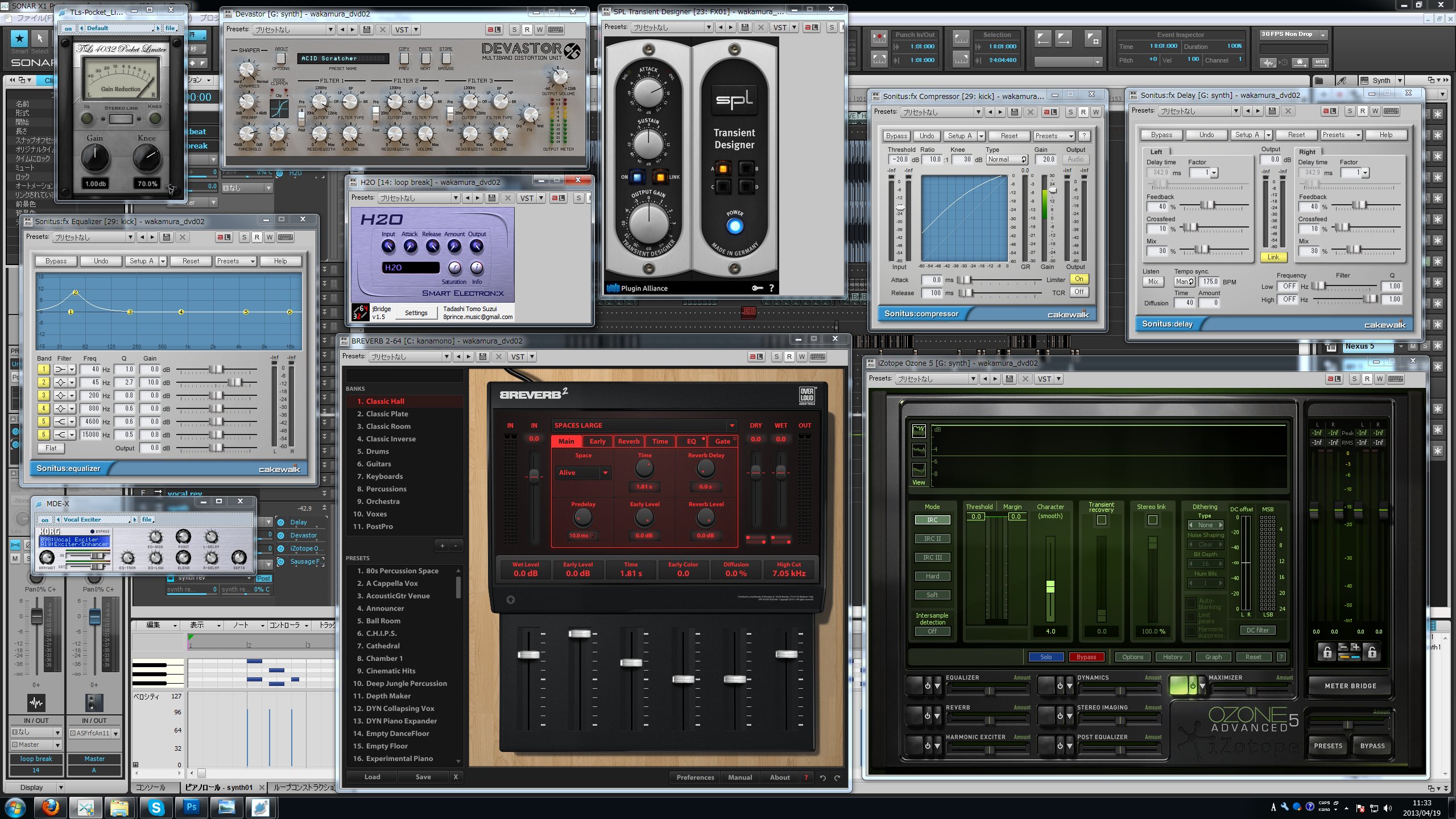Image resolution: width=1456 pixels, height=819 pixels.
Task: Click the SPL Transient Designer power button
Action: 735,226
